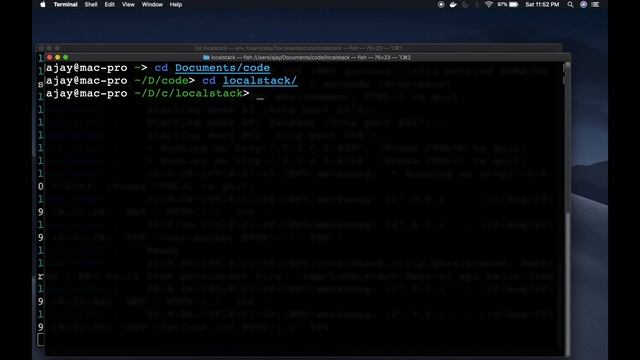Open Notification Center list icon

596,4
